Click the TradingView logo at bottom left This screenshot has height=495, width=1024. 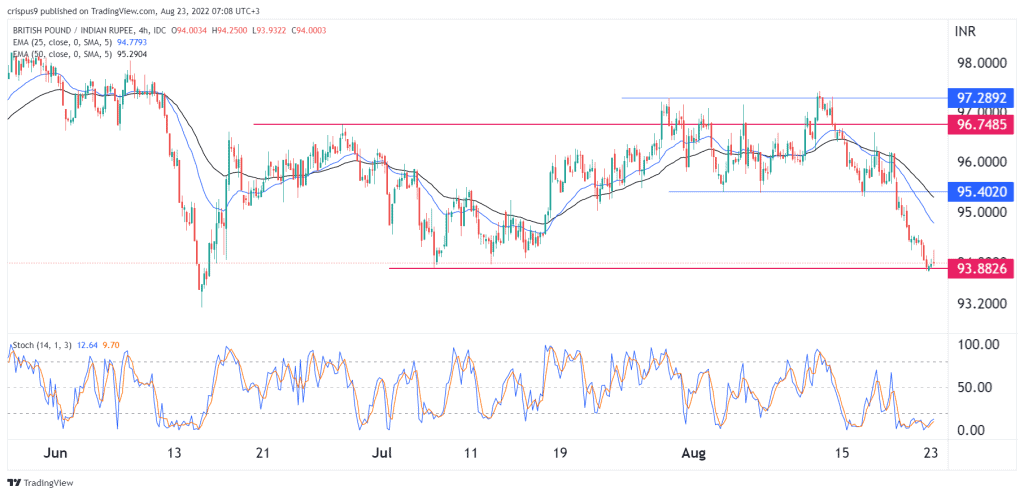[40, 483]
